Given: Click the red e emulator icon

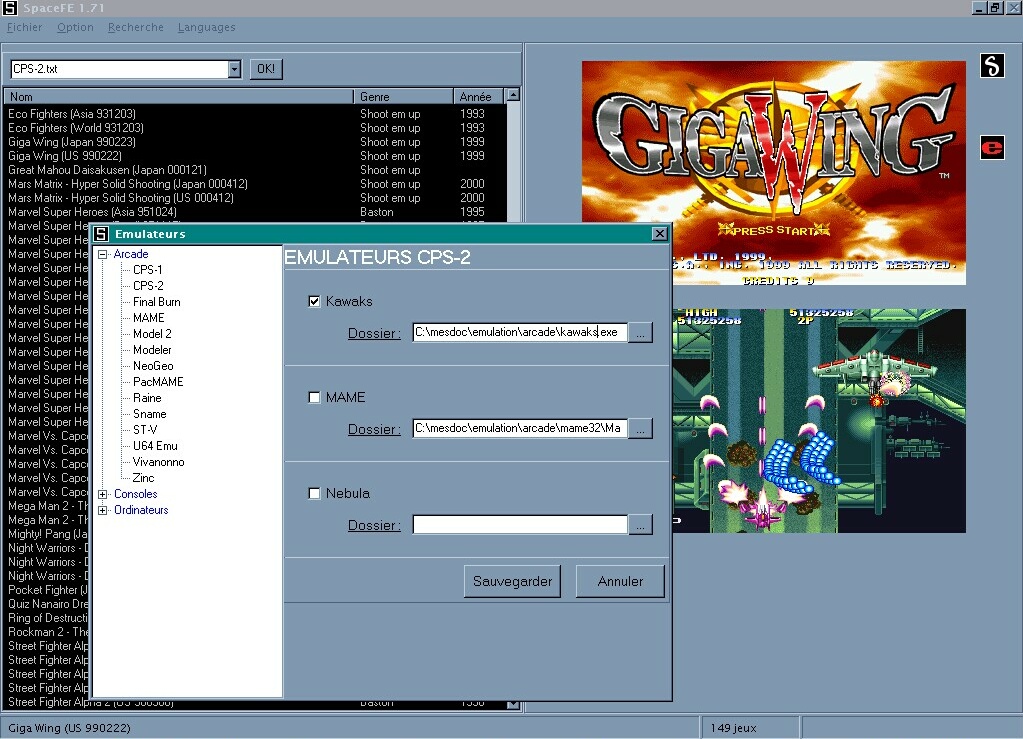Looking at the screenshot, I should 992,147.
